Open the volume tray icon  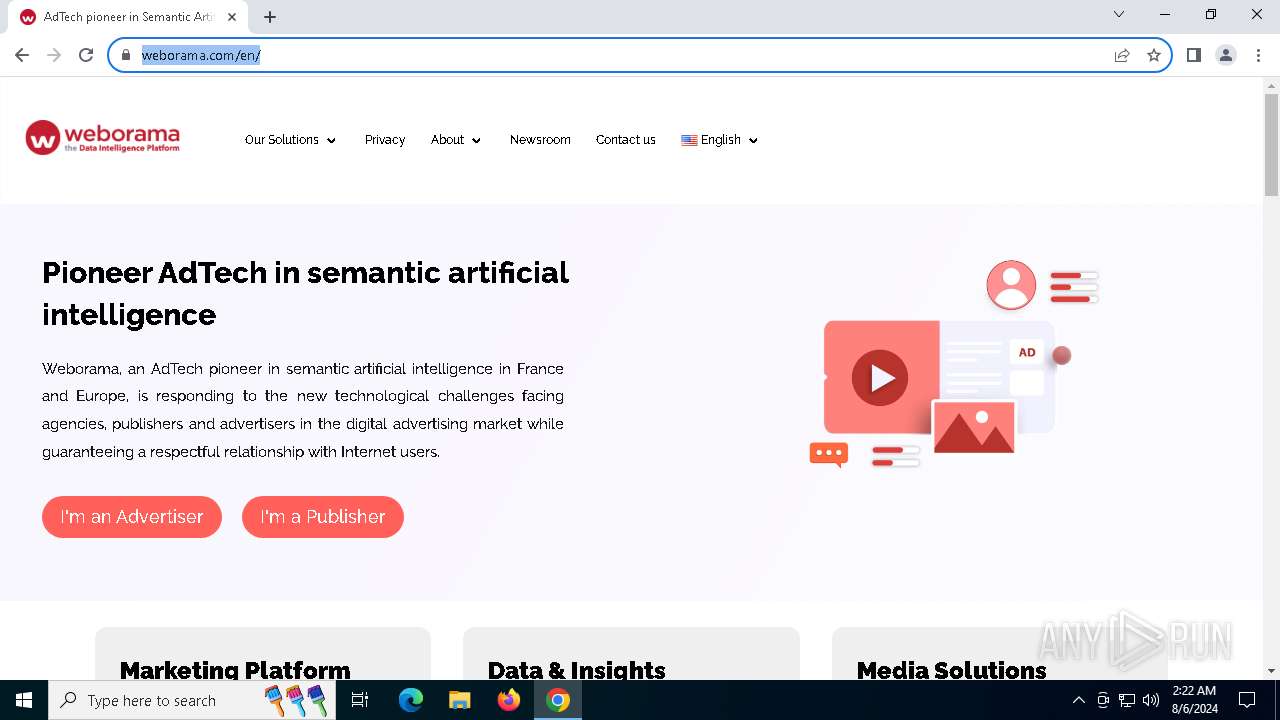(x=1151, y=700)
